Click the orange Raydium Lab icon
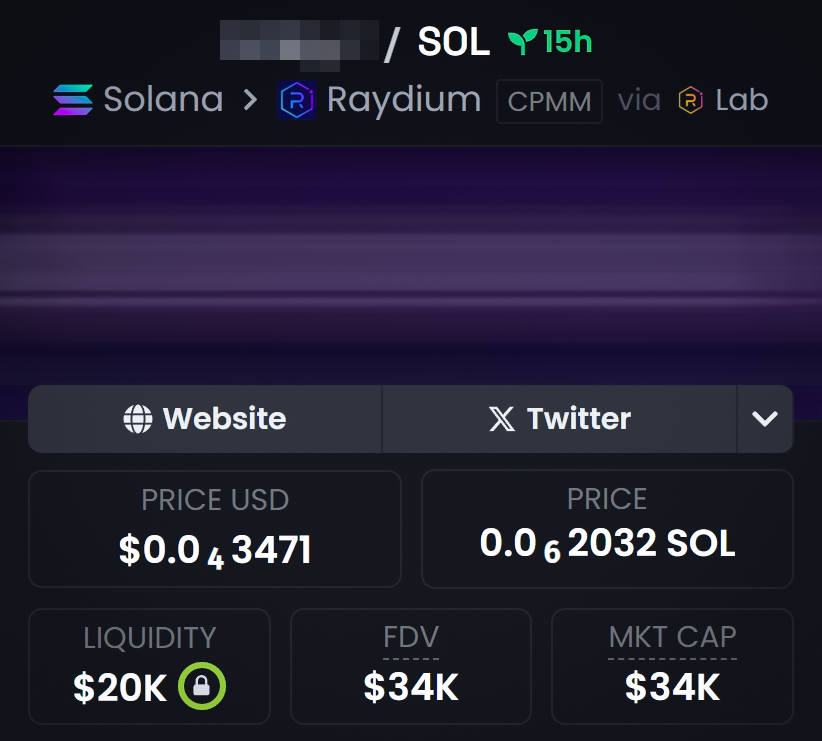 (690, 100)
